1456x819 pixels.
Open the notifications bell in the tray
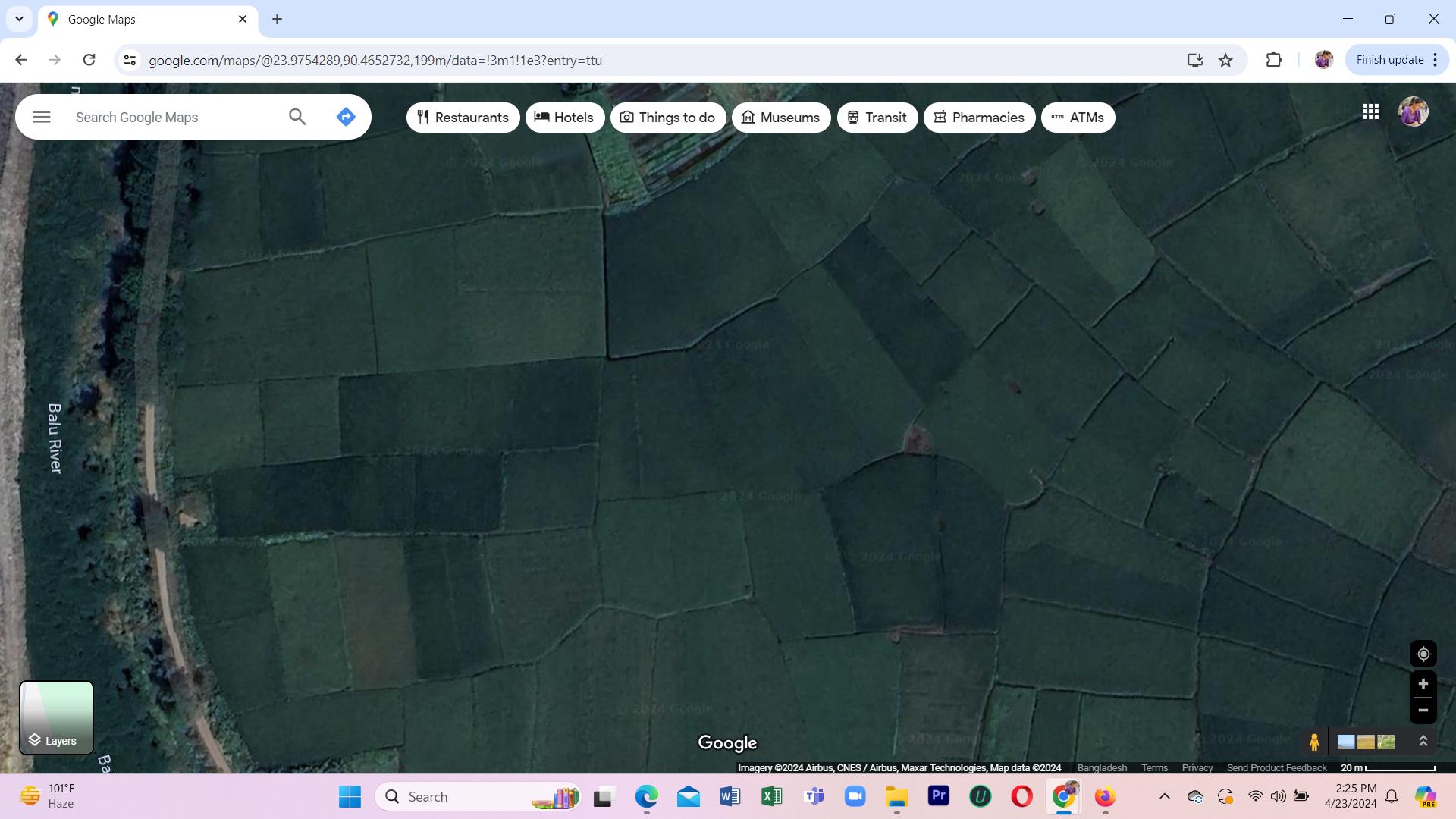pos(1392,796)
